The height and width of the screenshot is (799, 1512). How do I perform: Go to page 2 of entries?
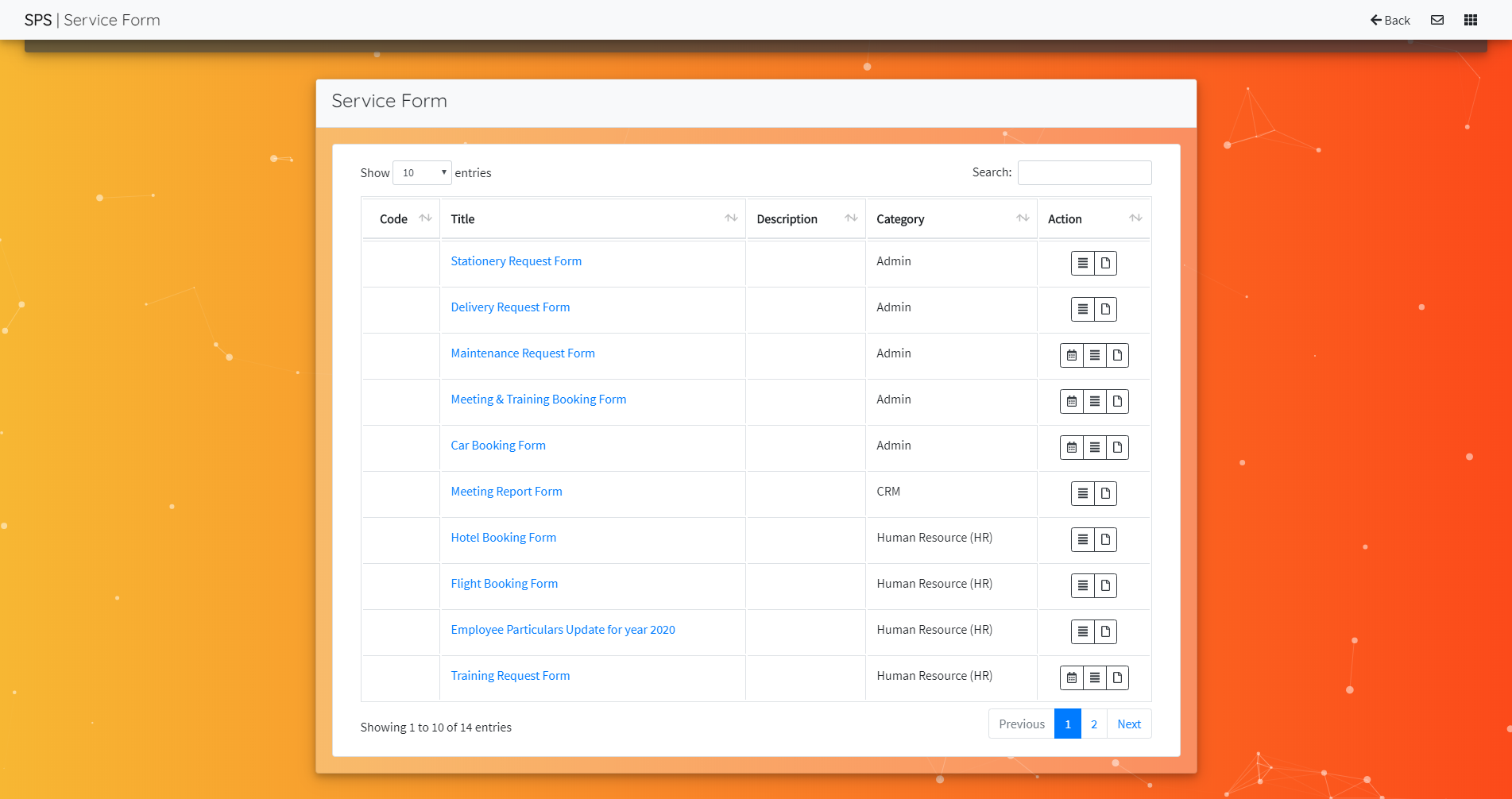pyautogui.click(x=1094, y=724)
